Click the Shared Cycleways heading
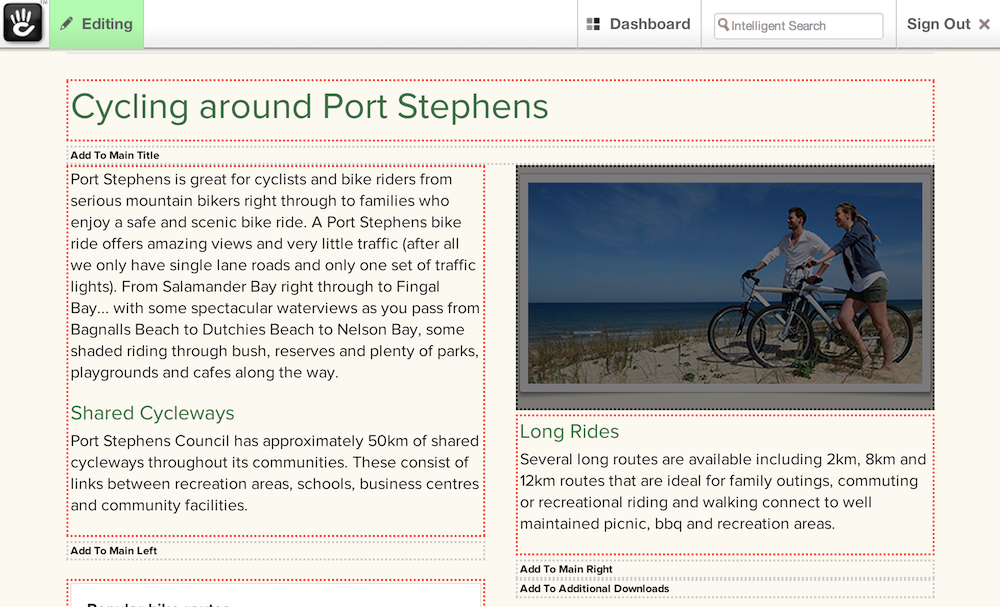The width and height of the screenshot is (1000, 607). 152,413
